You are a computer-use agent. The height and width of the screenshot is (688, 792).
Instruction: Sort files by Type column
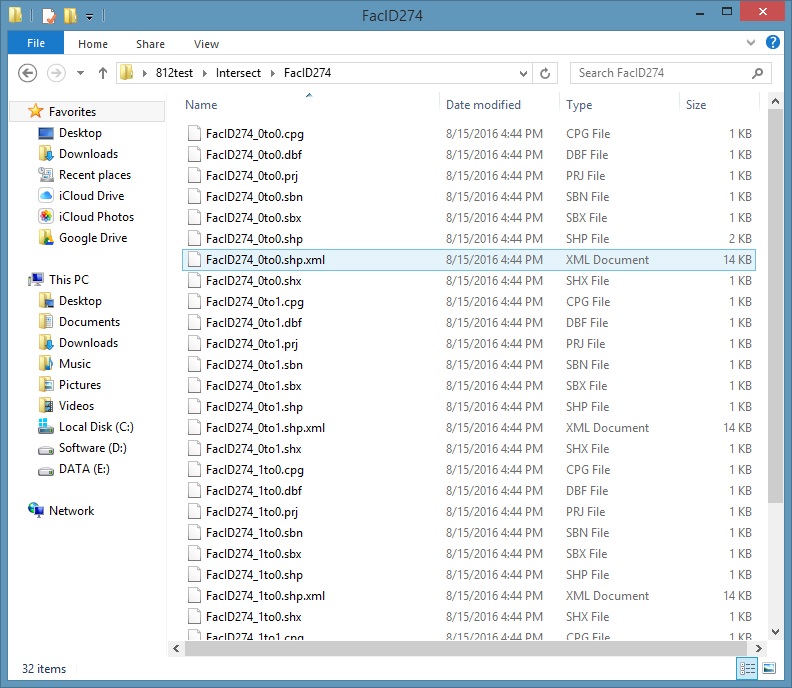click(x=579, y=105)
